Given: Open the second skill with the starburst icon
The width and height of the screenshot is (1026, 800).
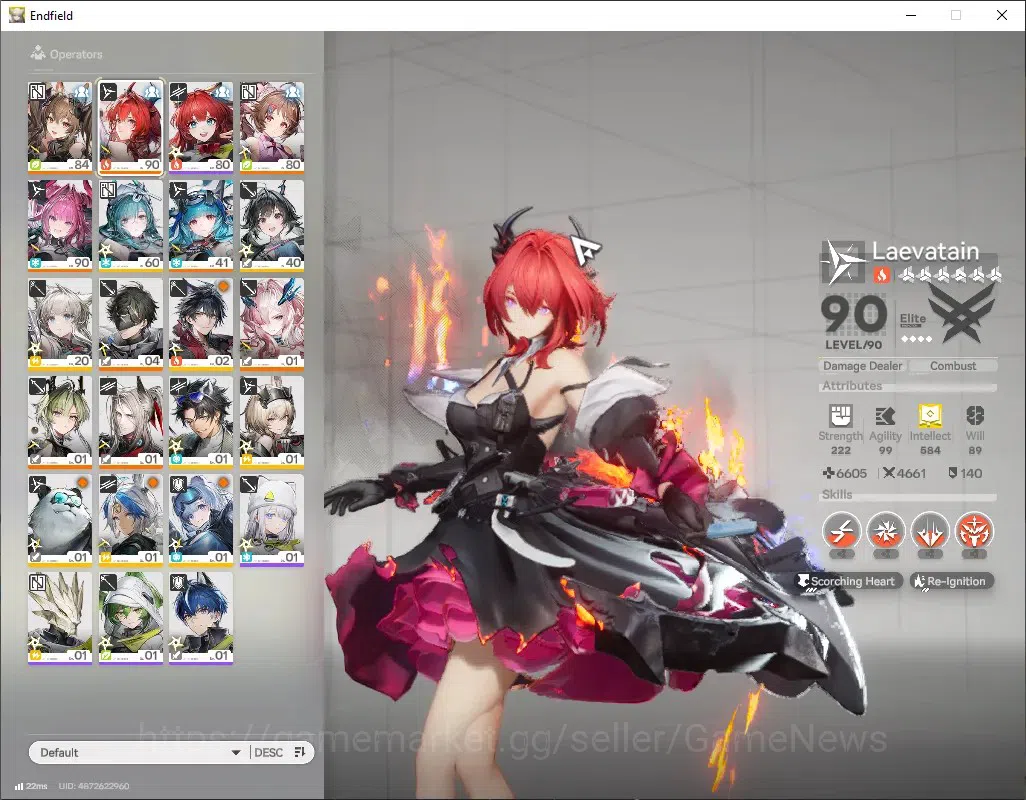Looking at the screenshot, I should pyautogui.click(x=886, y=530).
